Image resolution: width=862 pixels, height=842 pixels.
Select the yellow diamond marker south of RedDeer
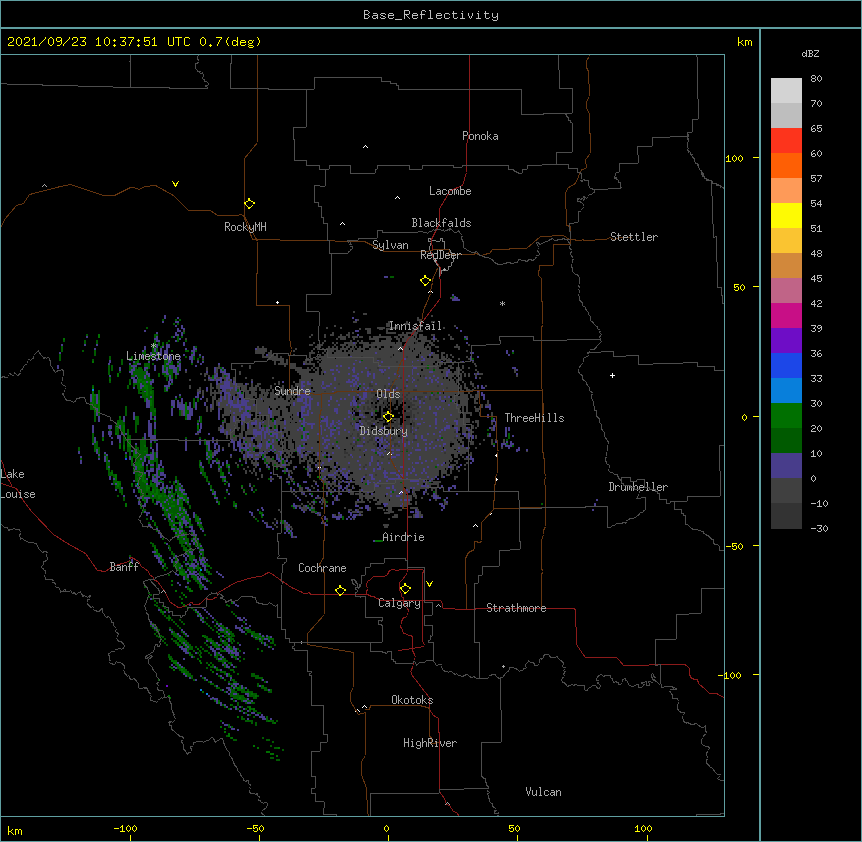(426, 281)
